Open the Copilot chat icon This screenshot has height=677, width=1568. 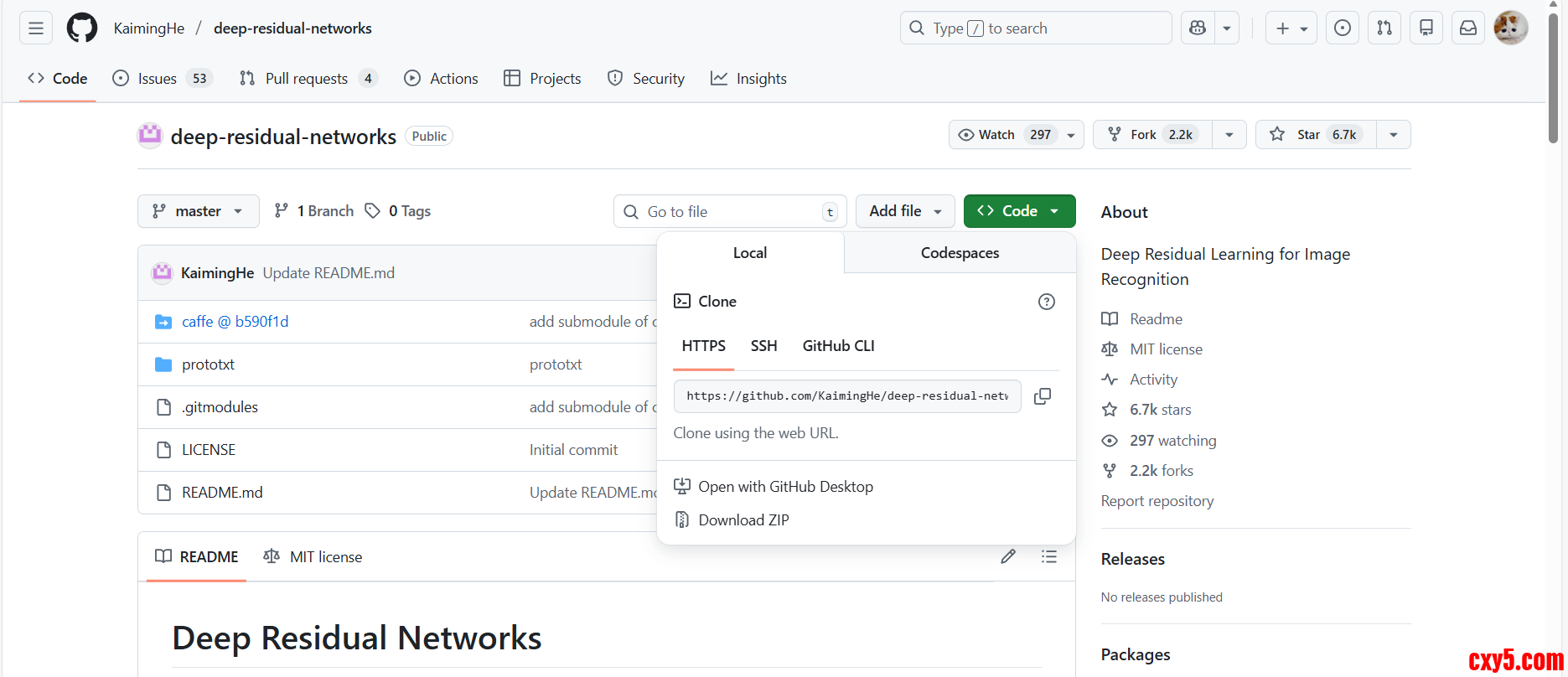coord(1198,28)
